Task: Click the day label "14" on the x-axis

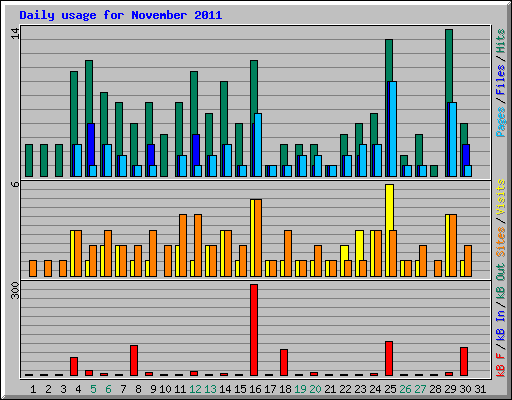Action: pyautogui.click(x=225, y=389)
